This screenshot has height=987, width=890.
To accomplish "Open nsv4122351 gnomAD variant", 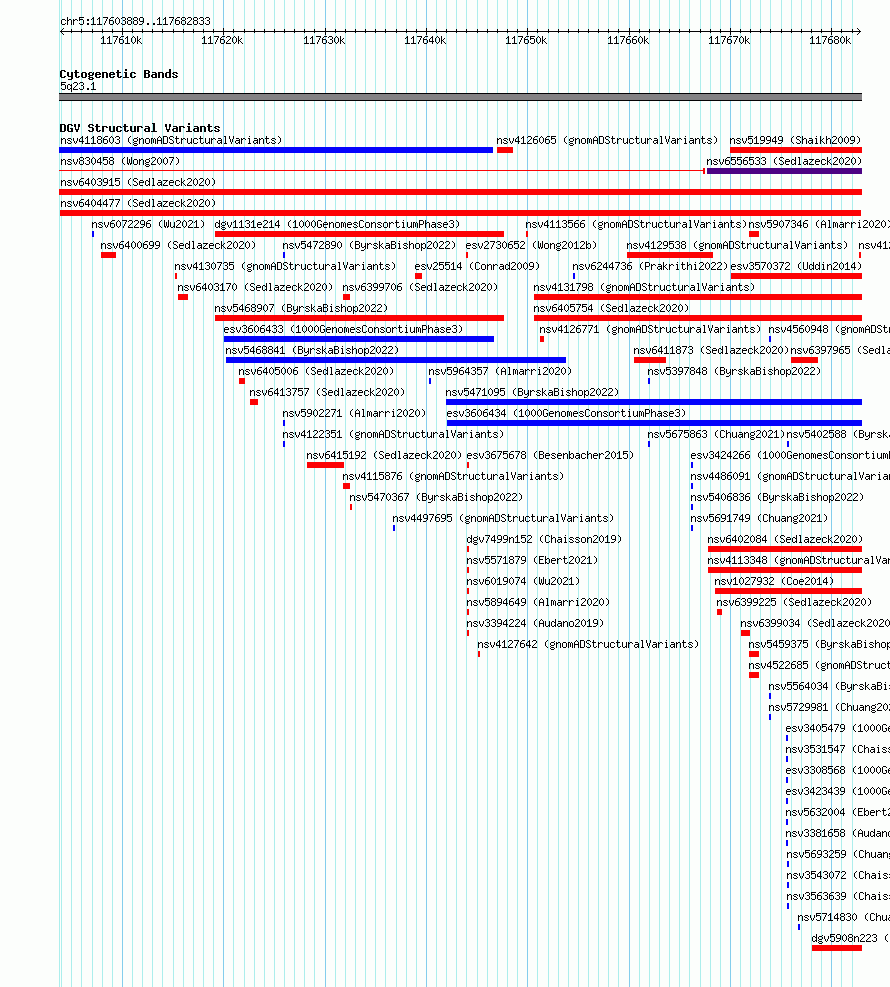I will coord(393,434).
